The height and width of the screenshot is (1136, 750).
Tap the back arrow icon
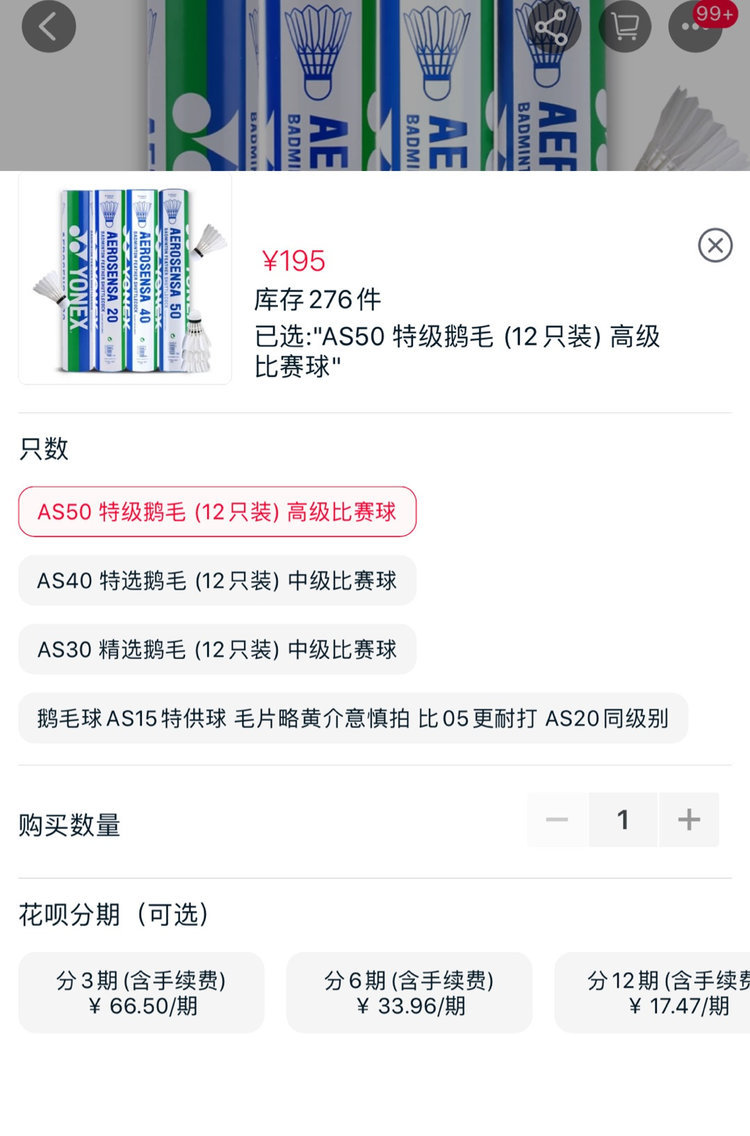pyautogui.click(x=48, y=27)
